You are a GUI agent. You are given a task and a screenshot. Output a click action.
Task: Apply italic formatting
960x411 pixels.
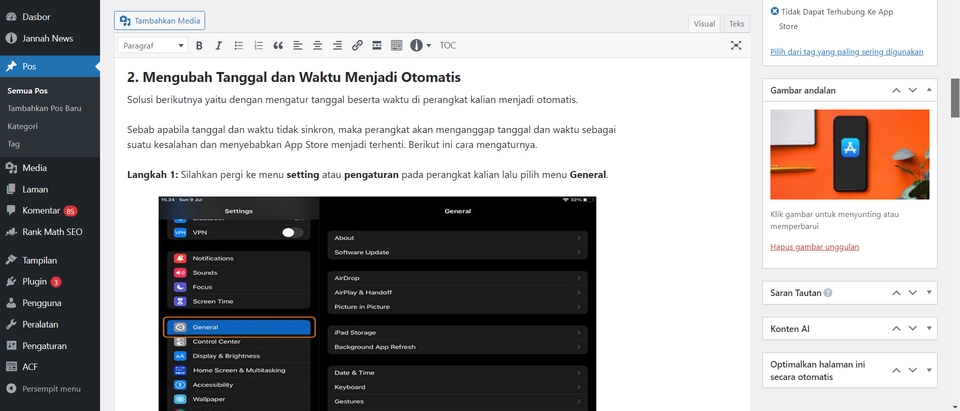218,45
